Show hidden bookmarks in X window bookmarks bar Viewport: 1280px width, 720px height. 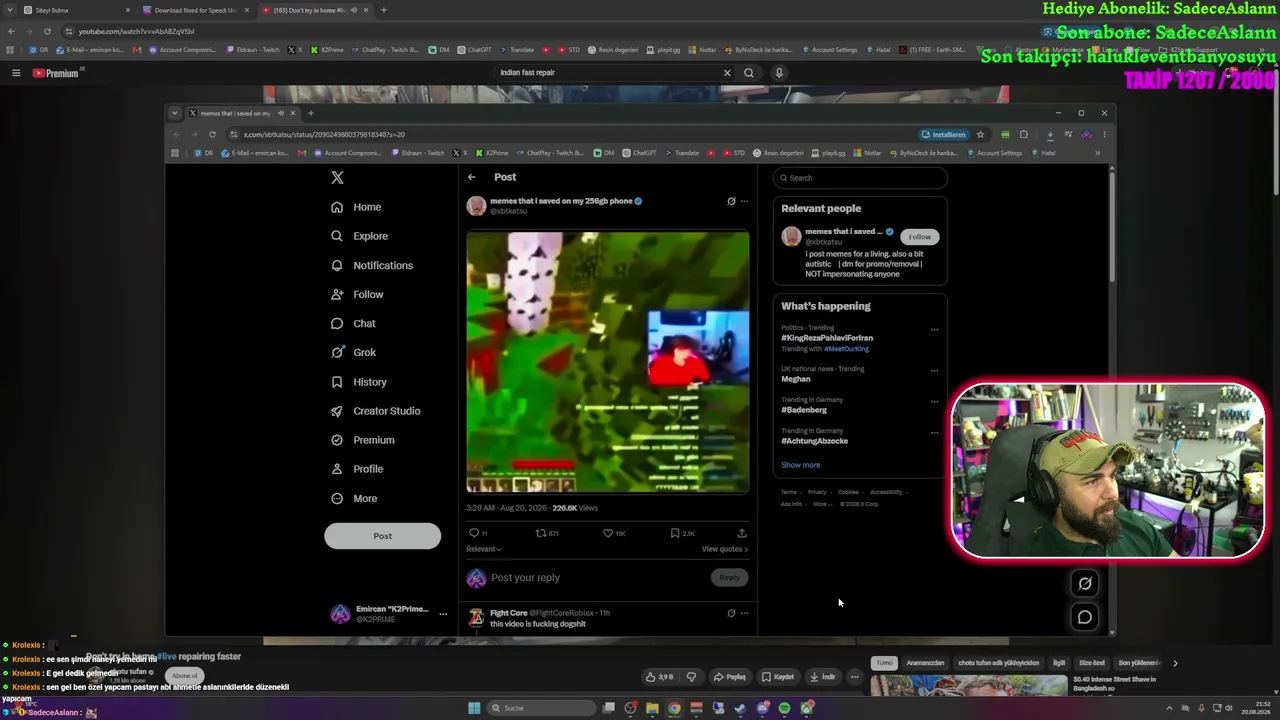(x=1097, y=153)
